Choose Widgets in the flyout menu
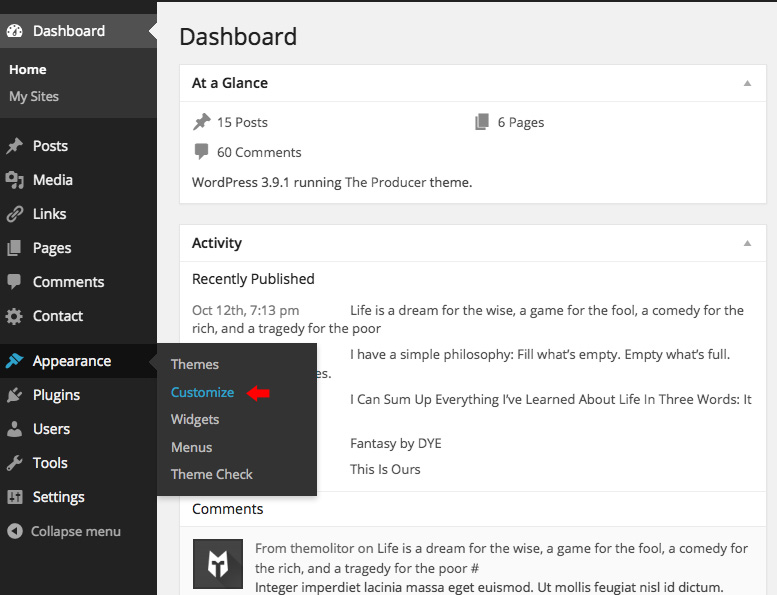The width and height of the screenshot is (777, 595). pyautogui.click(x=195, y=420)
